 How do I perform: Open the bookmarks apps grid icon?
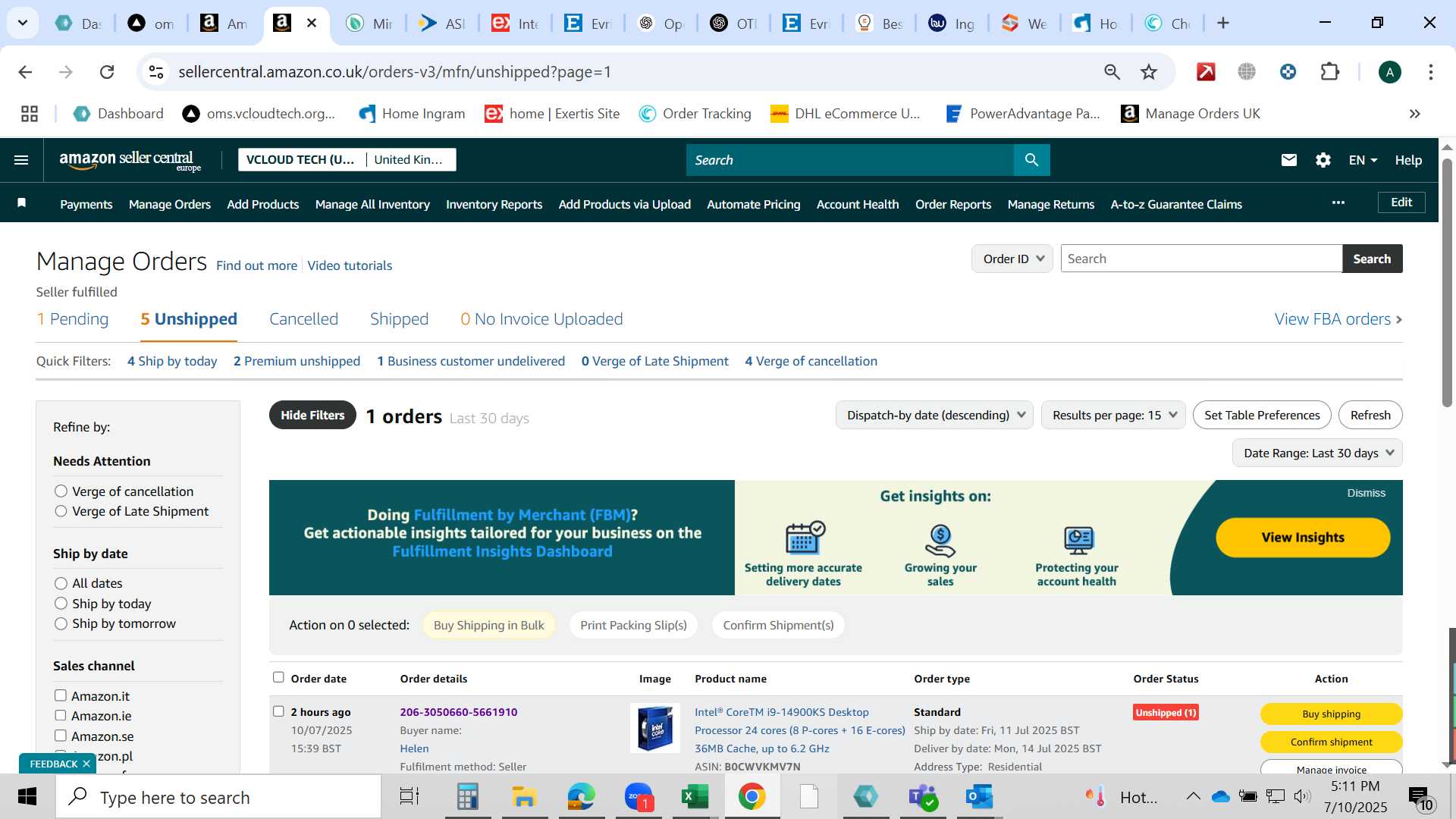click(30, 114)
